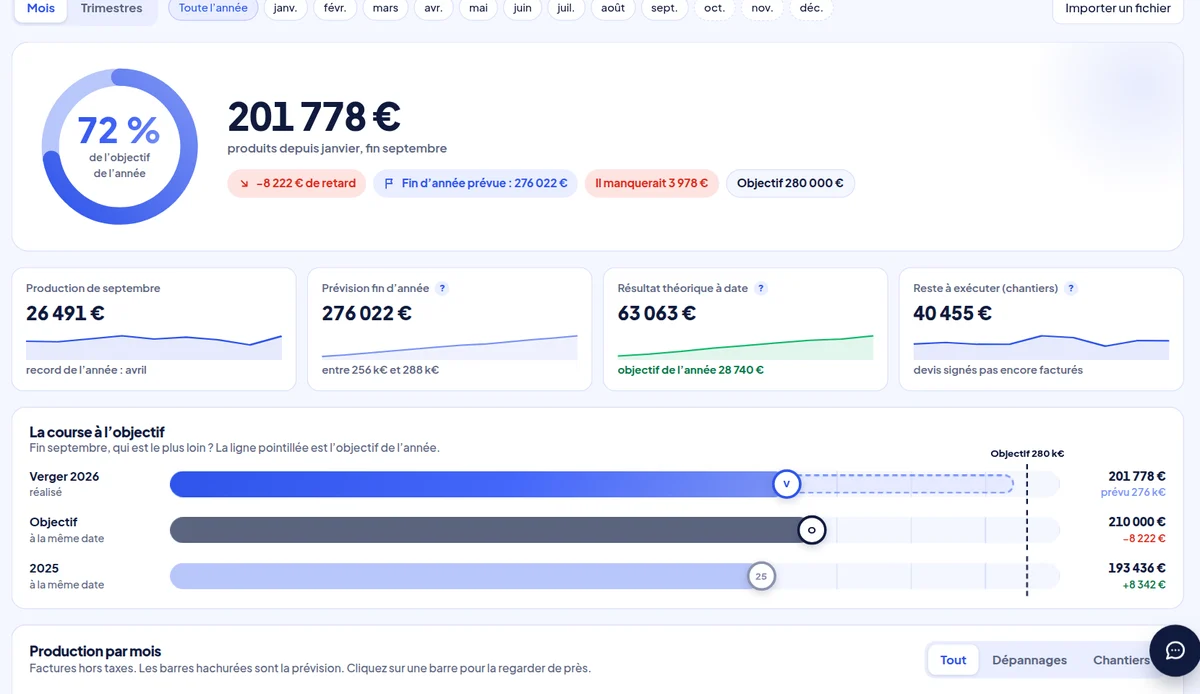Image resolution: width=1200 pixels, height=694 pixels.
Task: Switch view to Trimestres
Action: (x=112, y=8)
